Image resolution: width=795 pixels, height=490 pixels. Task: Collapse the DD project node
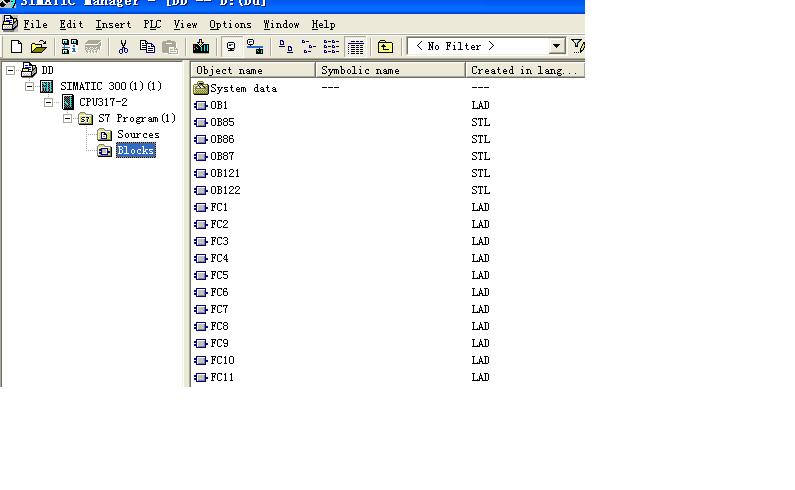coord(11,70)
